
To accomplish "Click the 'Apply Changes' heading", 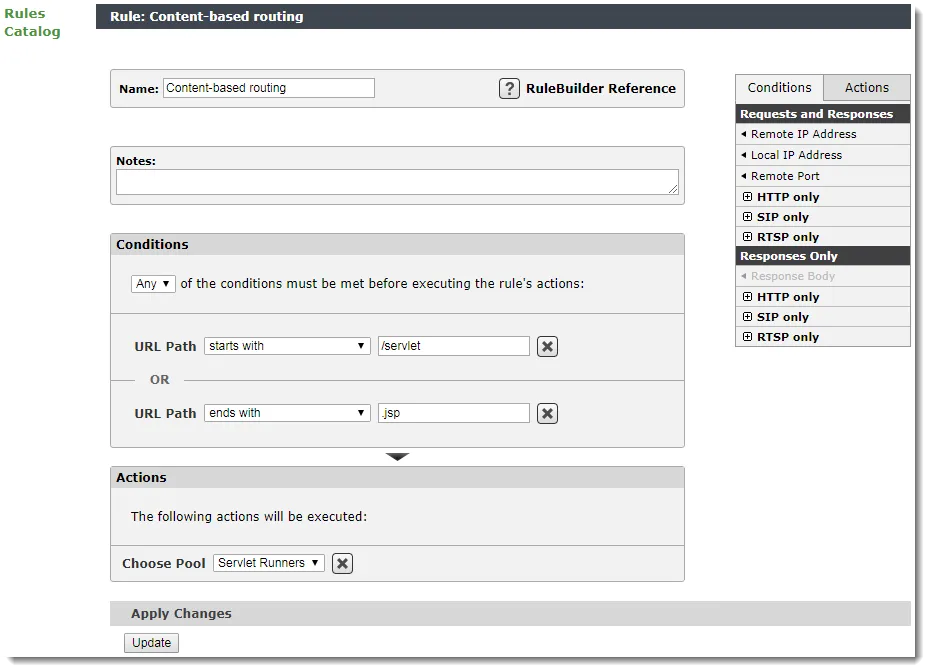I will click(181, 614).
